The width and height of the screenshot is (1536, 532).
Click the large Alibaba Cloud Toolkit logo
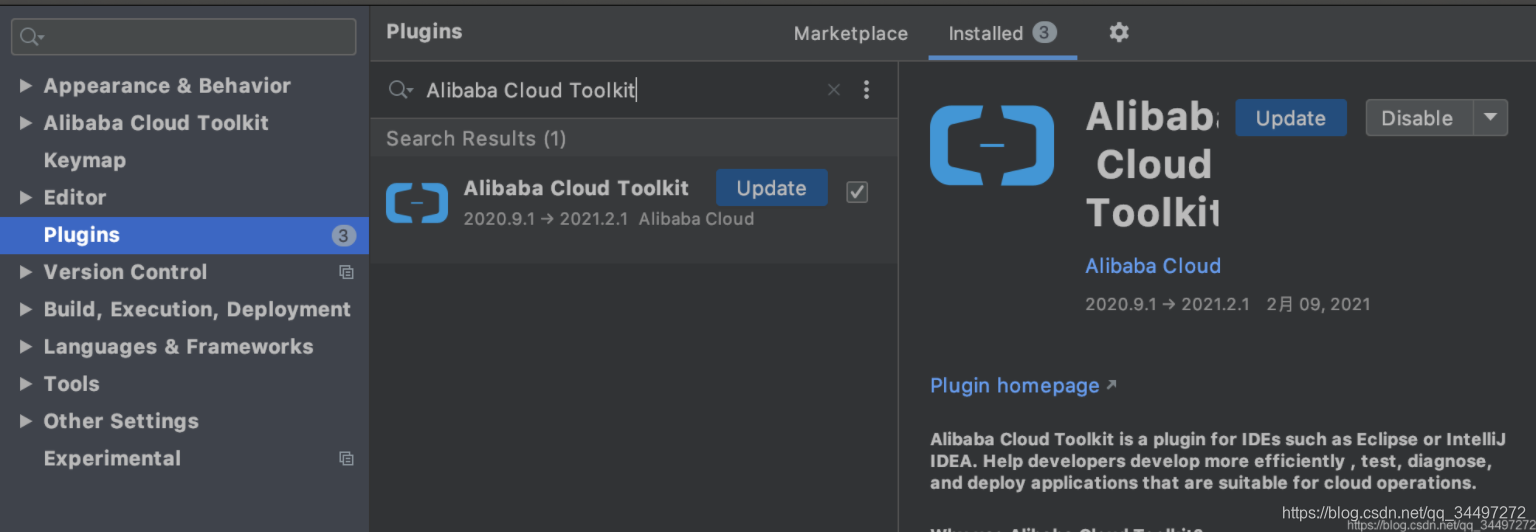(x=991, y=146)
